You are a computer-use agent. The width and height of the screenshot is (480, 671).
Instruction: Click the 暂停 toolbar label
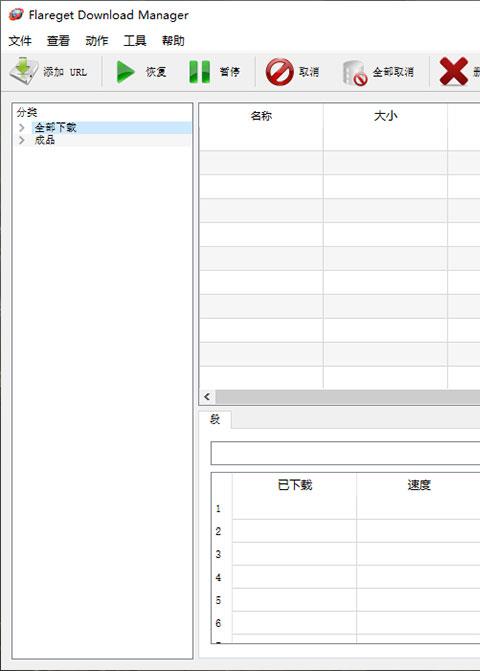tap(230, 72)
